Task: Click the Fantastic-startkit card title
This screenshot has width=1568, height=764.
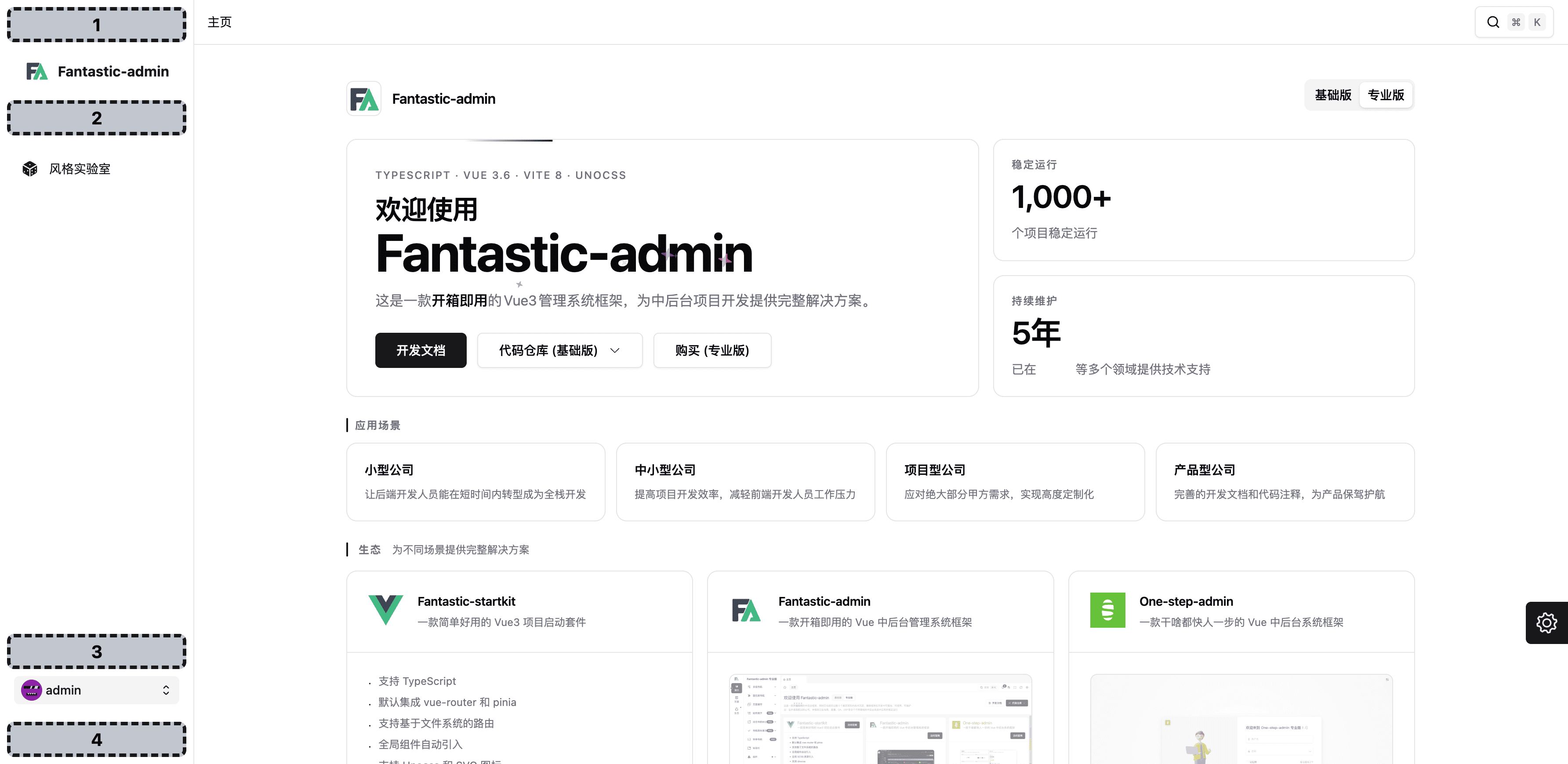Action: [466, 601]
